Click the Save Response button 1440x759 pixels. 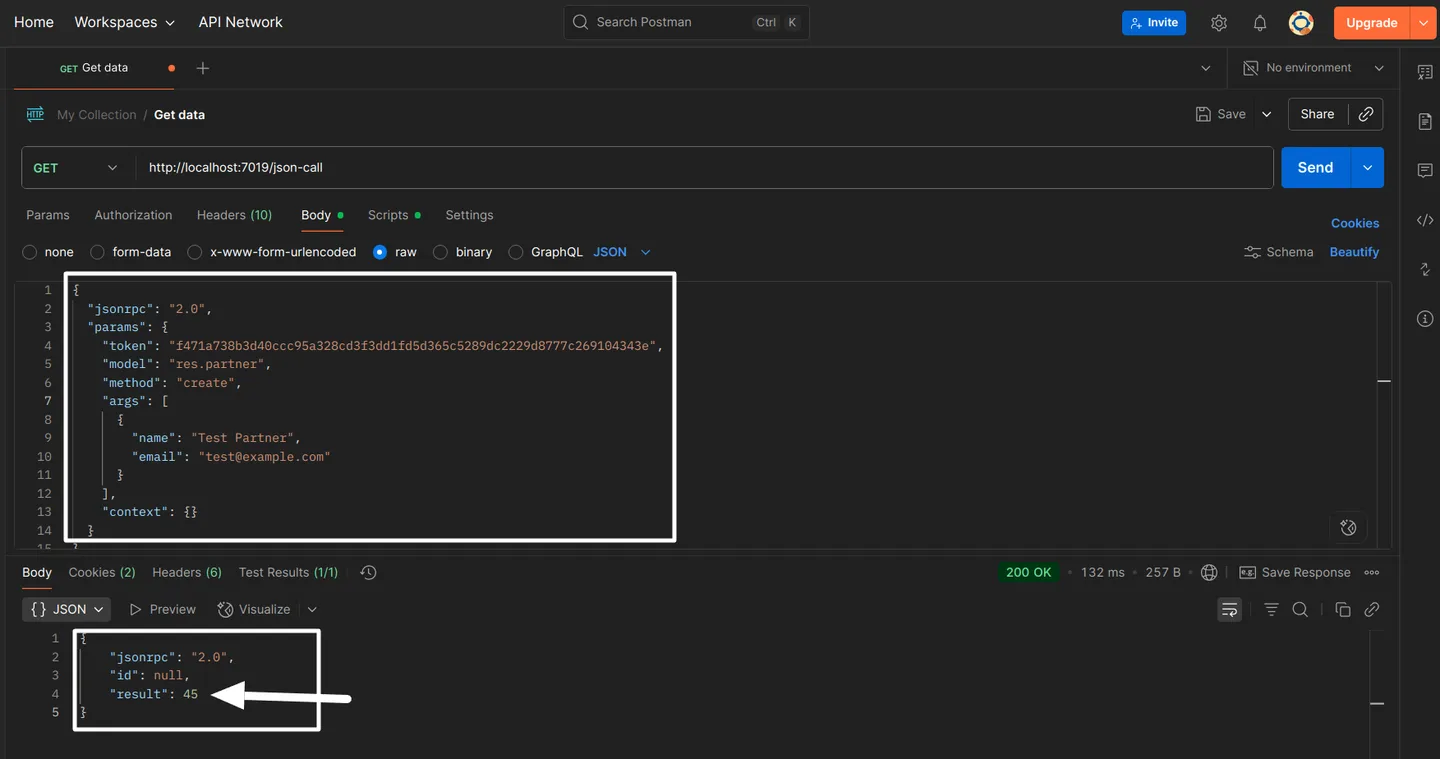pos(1295,573)
